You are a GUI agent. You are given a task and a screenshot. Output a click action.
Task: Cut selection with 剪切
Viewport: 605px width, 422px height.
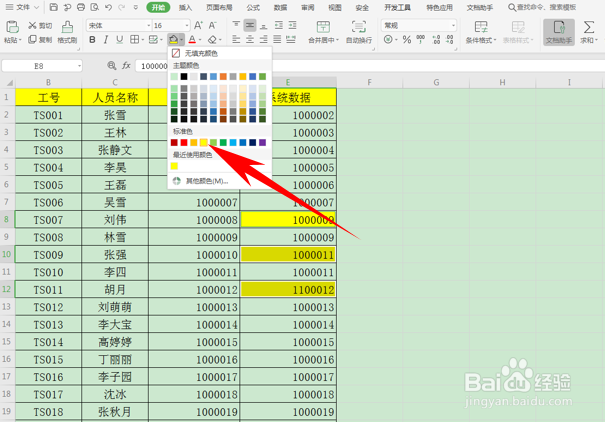click(40, 25)
